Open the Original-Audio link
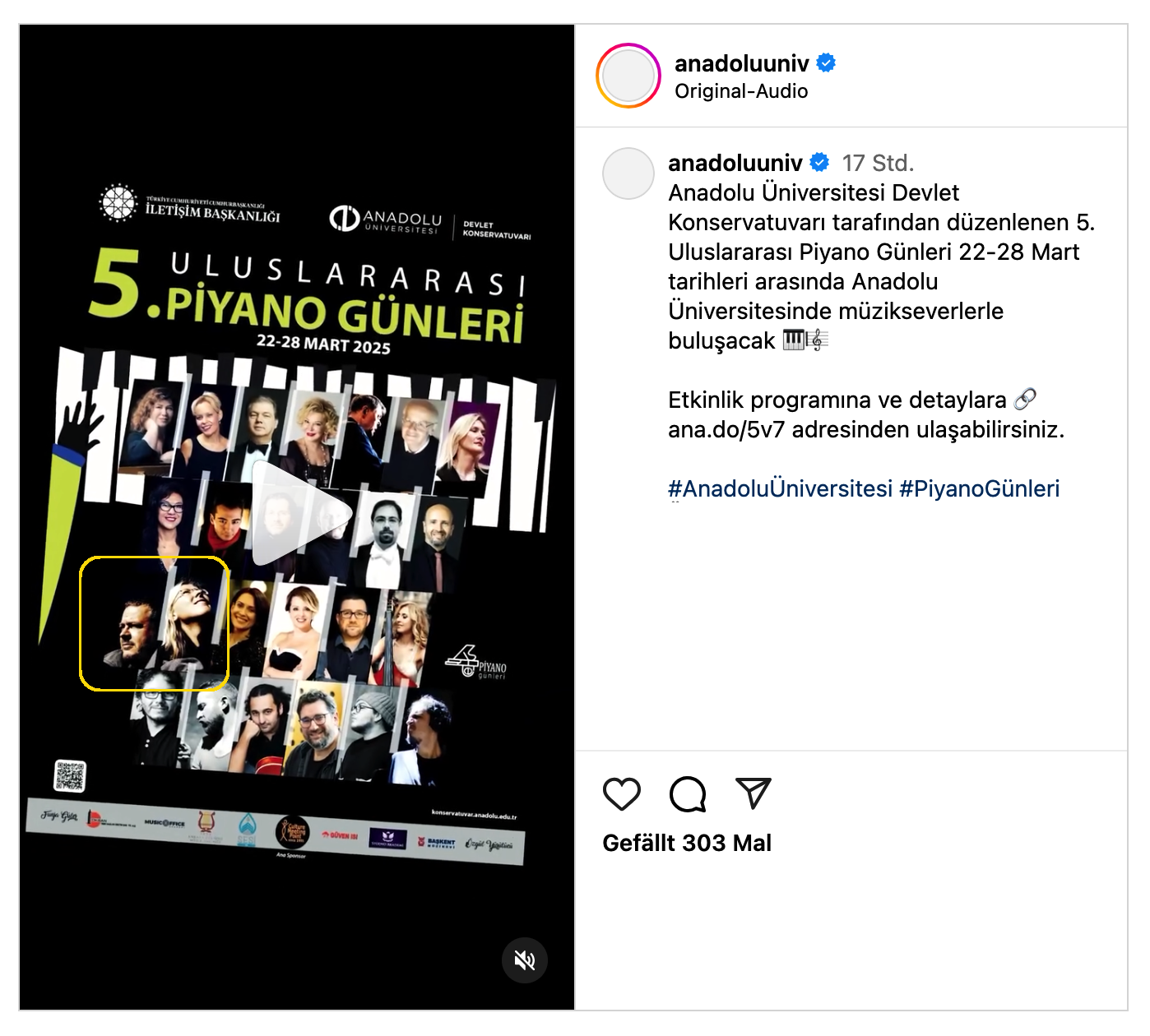Viewport: 1150px width, 1036px height. click(x=741, y=91)
